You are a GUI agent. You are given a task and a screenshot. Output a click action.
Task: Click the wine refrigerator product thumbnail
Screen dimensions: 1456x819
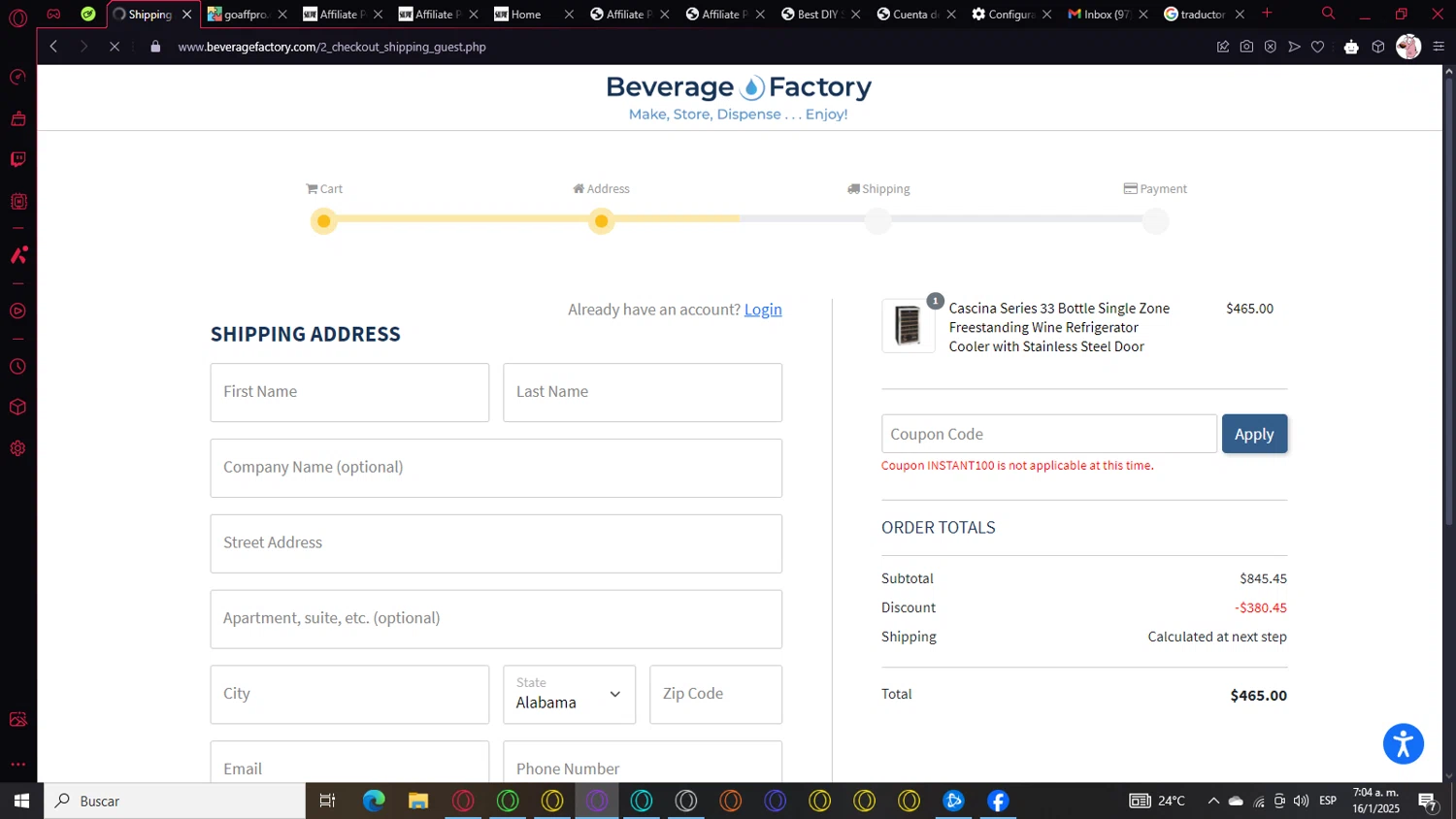click(908, 325)
